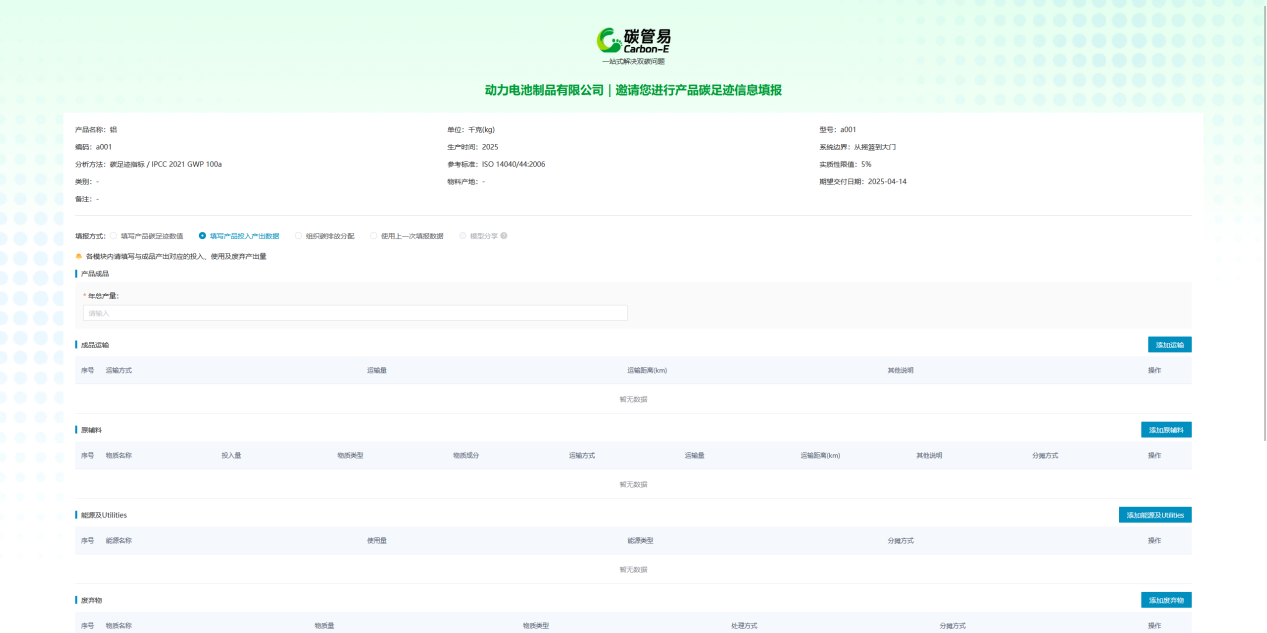Click the 添加废弃物 button
The image size is (1267, 633).
(1165, 600)
